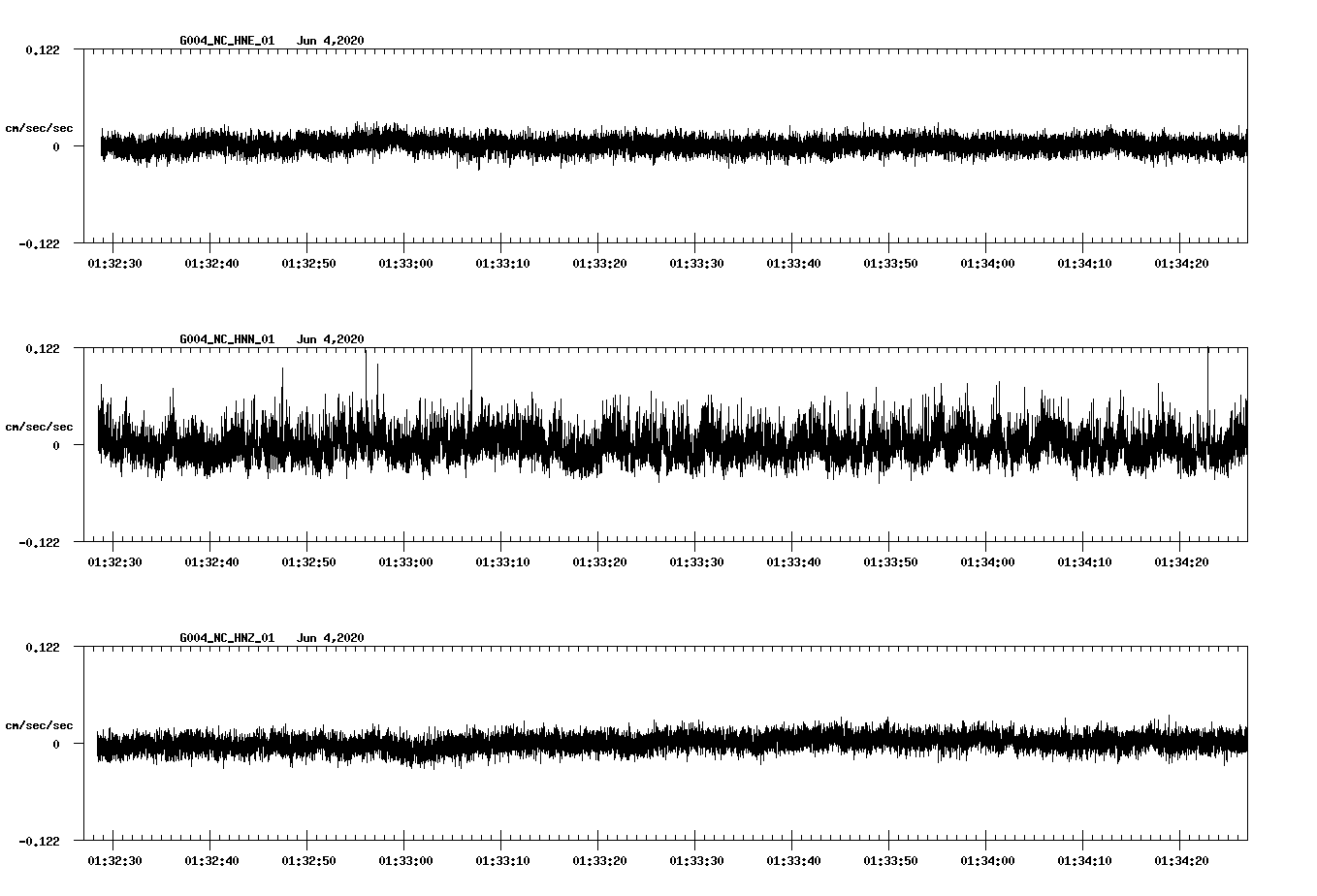1317x896 pixels.
Task: Select 01:33:30 time label under HNN plot
Action: click(696, 562)
